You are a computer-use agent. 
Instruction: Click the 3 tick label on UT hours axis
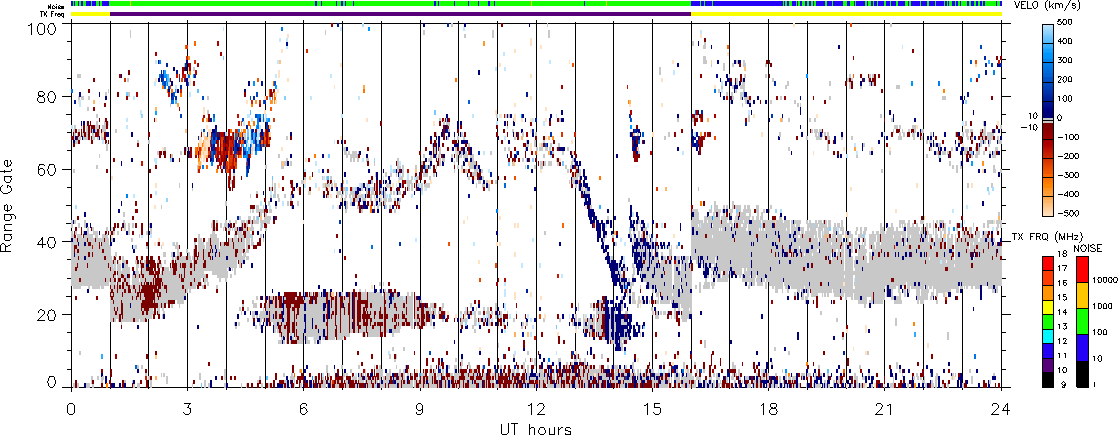(x=188, y=409)
